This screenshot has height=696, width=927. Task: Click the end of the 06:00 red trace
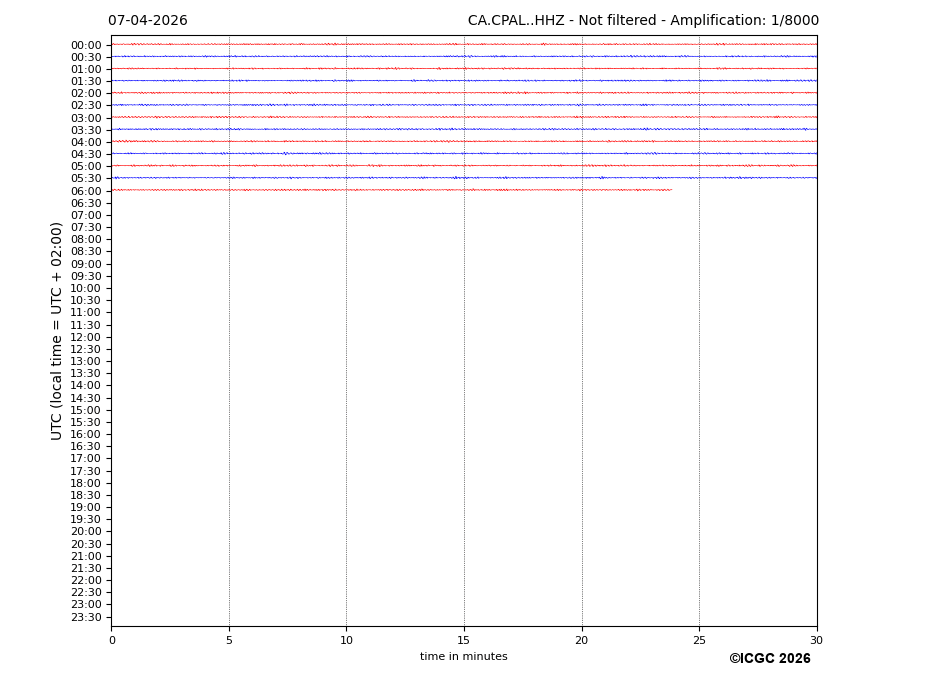[x=670, y=190]
